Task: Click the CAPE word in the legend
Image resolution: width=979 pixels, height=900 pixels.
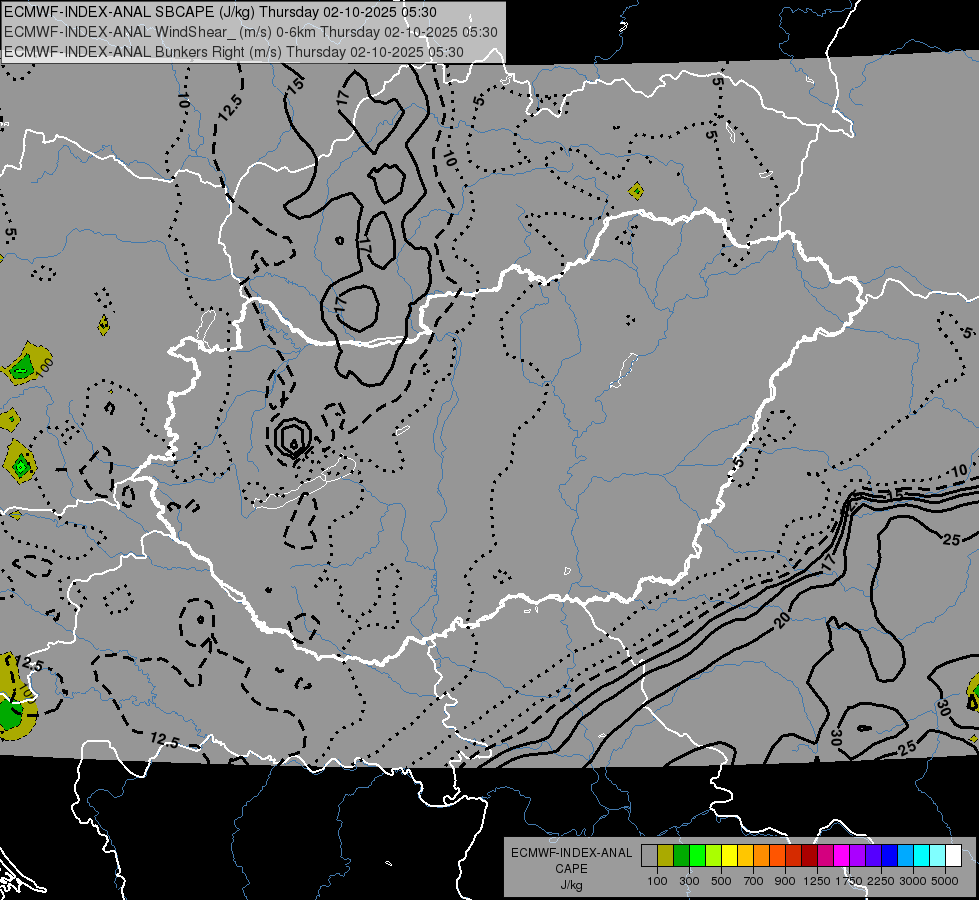Action: 571,869
